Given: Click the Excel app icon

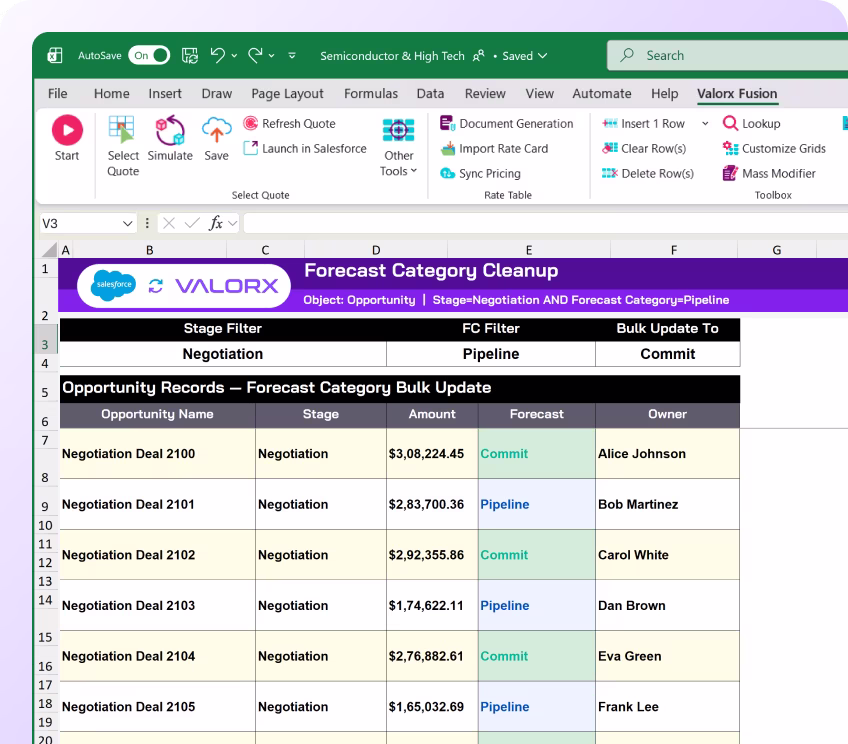Looking at the screenshot, I should point(55,55).
